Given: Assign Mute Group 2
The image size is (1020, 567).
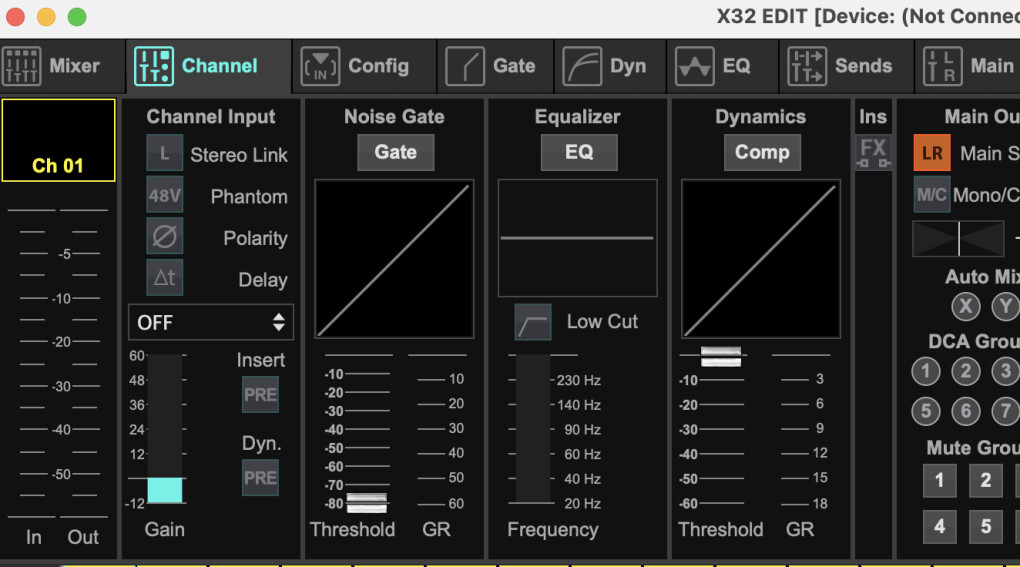Looking at the screenshot, I should pyautogui.click(x=986, y=481).
